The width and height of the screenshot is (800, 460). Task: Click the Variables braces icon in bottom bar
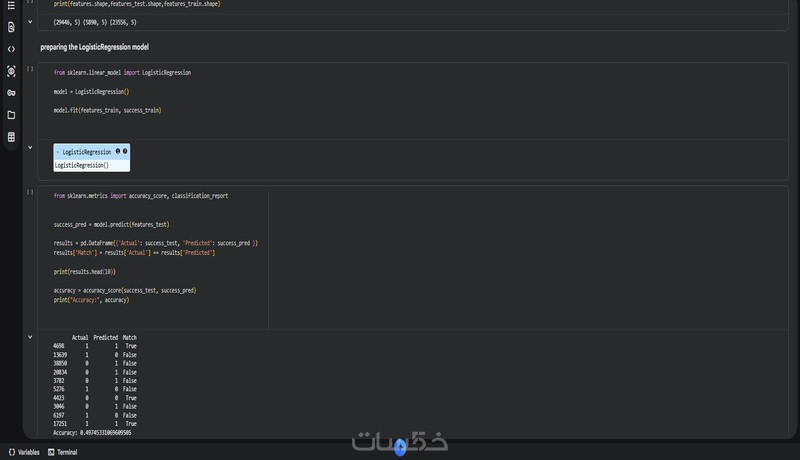click(x=12, y=452)
